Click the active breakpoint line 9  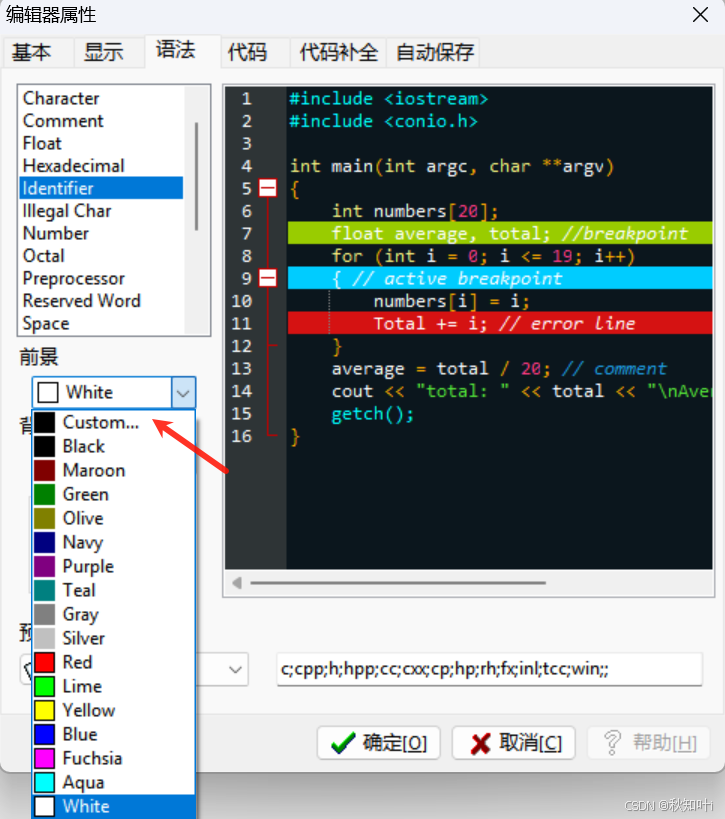click(x=500, y=278)
